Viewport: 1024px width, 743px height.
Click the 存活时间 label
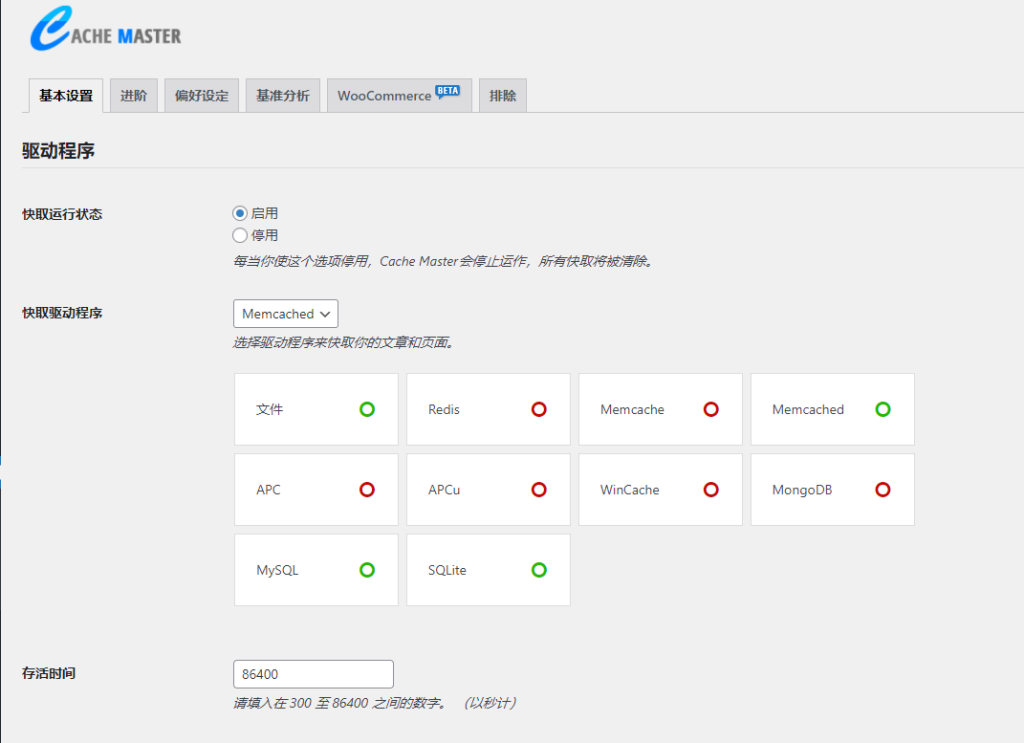click(48, 673)
